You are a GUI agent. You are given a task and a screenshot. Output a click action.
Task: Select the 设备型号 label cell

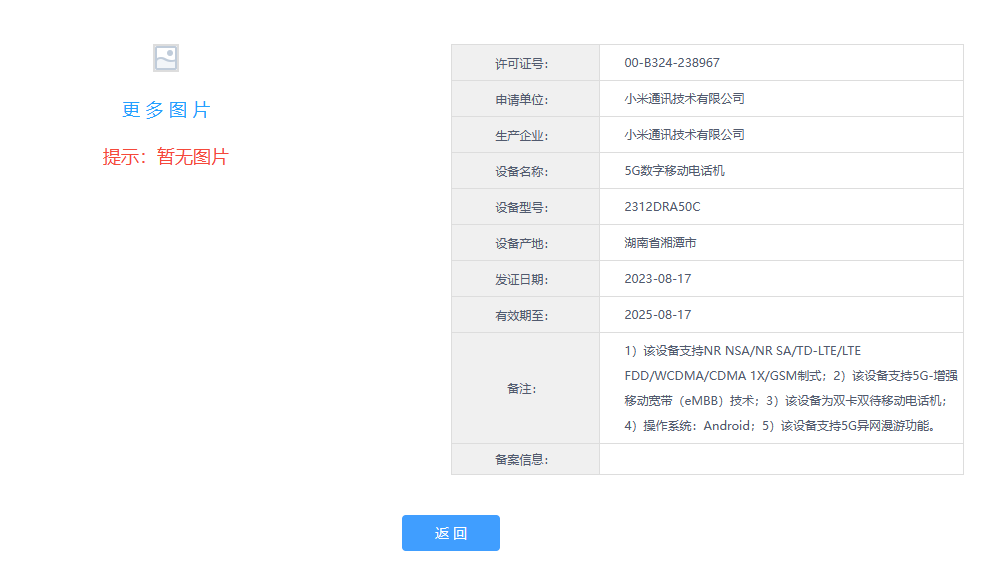click(x=525, y=207)
